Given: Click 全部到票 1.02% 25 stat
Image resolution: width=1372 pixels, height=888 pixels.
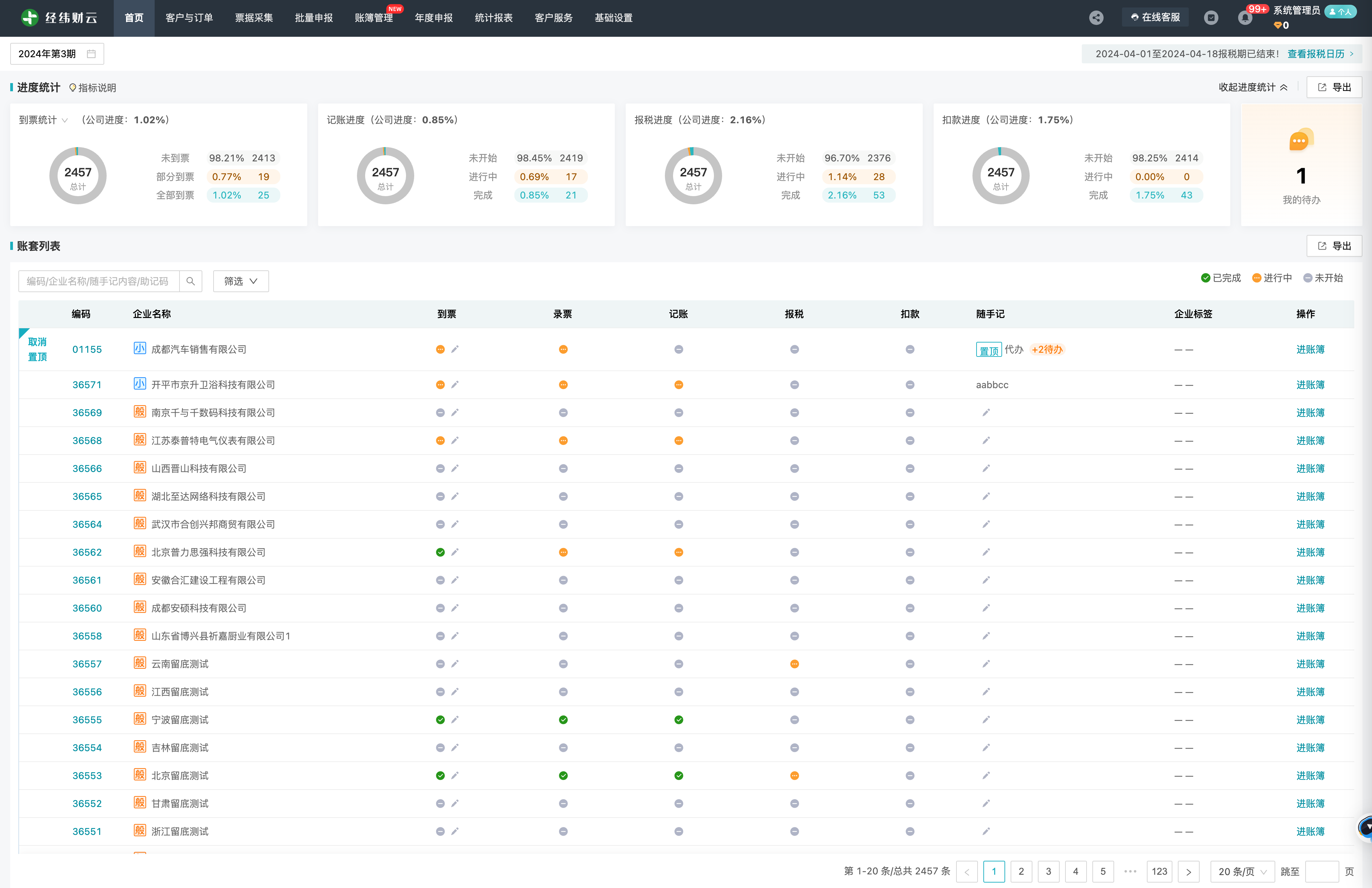Looking at the screenshot, I should point(243,195).
